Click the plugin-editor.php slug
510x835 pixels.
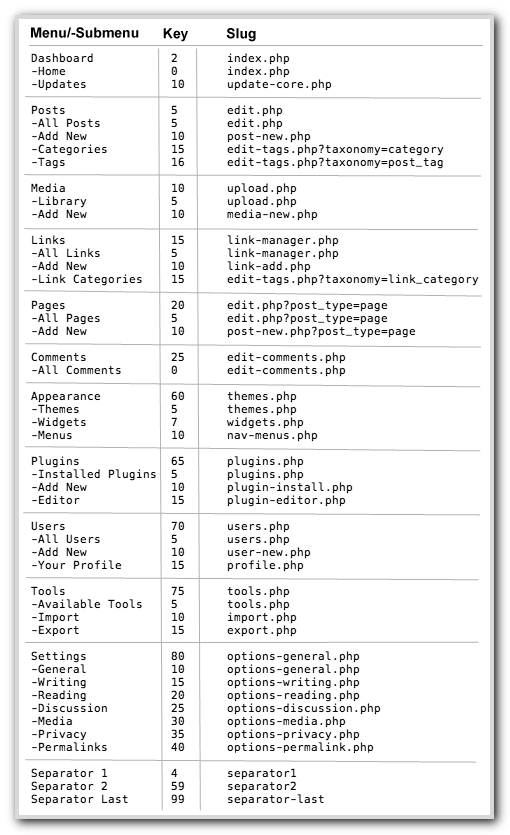coord(286,500)
